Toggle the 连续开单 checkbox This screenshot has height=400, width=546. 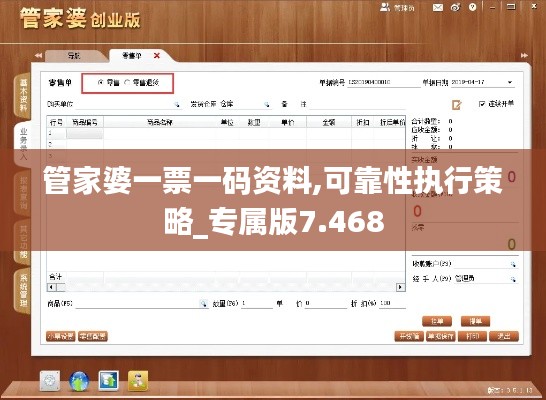tap(482, 104)
